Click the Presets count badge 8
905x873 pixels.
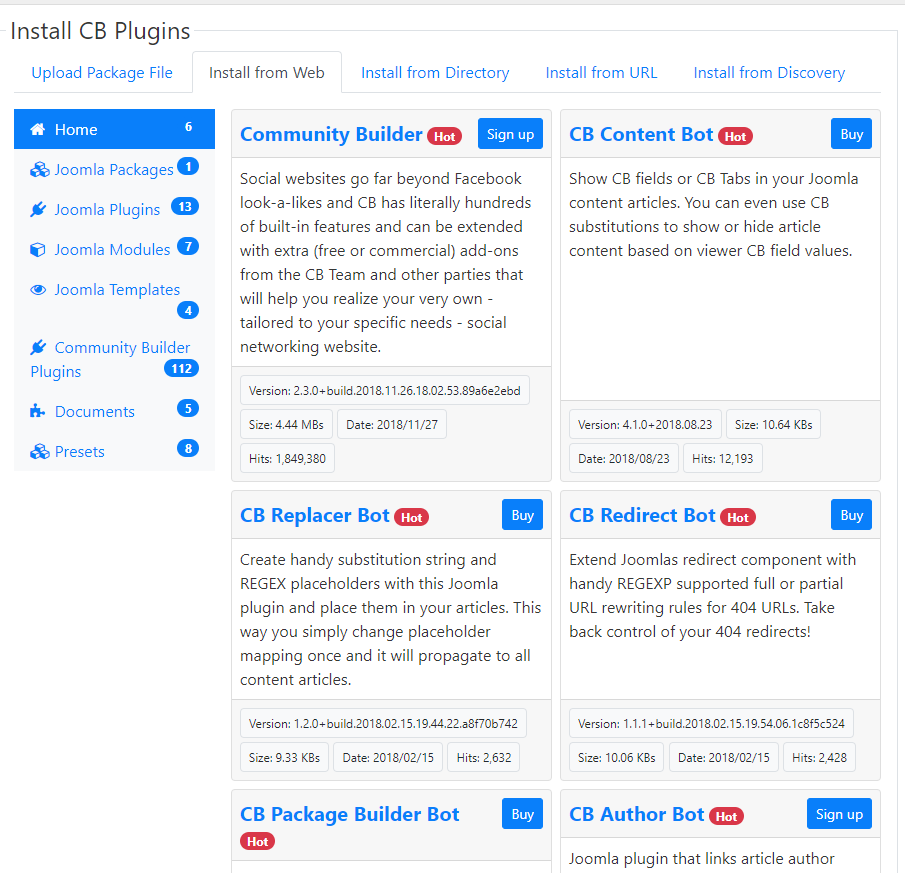tap(188, 448)
